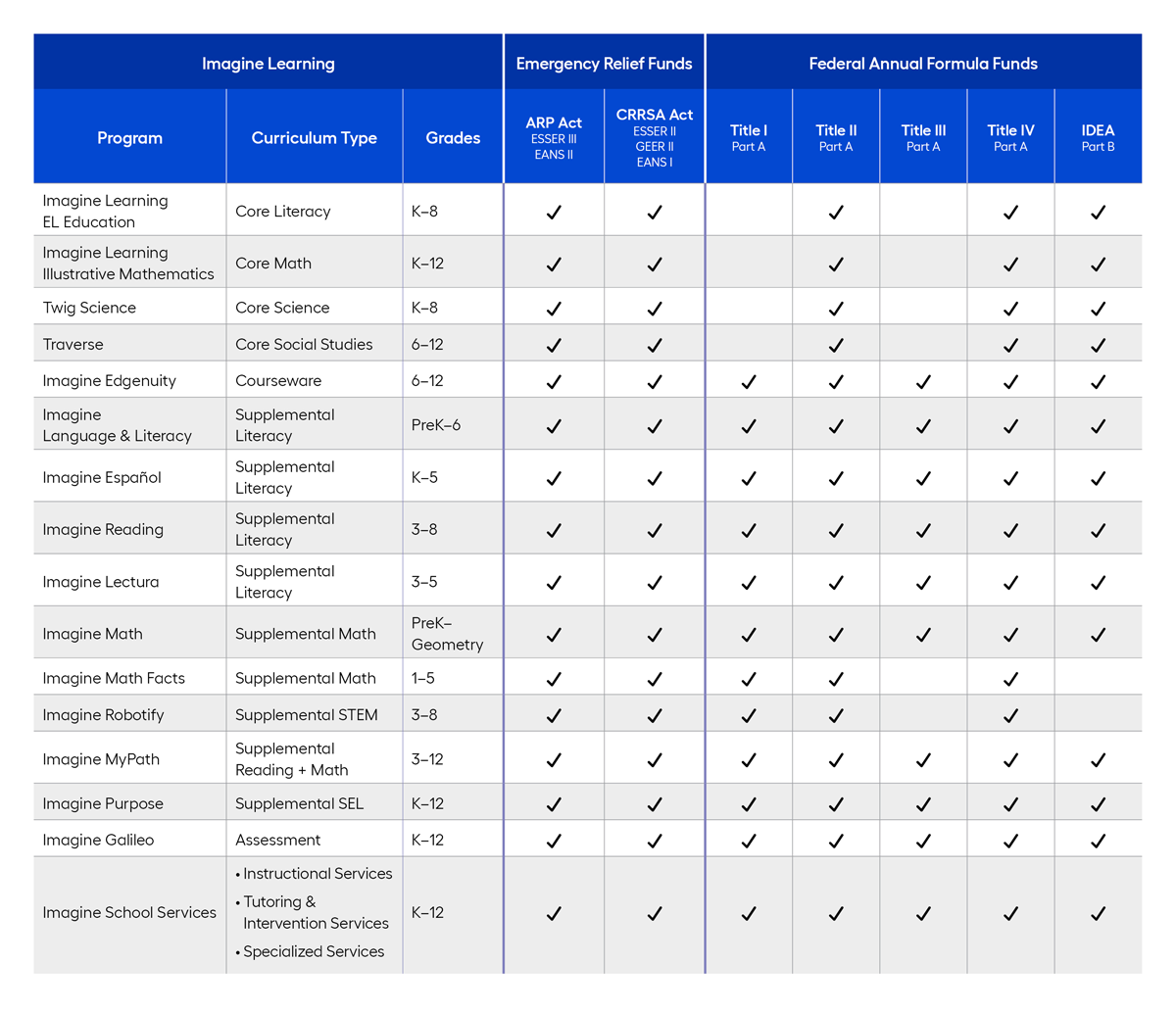Click the Core Math curriculum cell

[315, 263]
